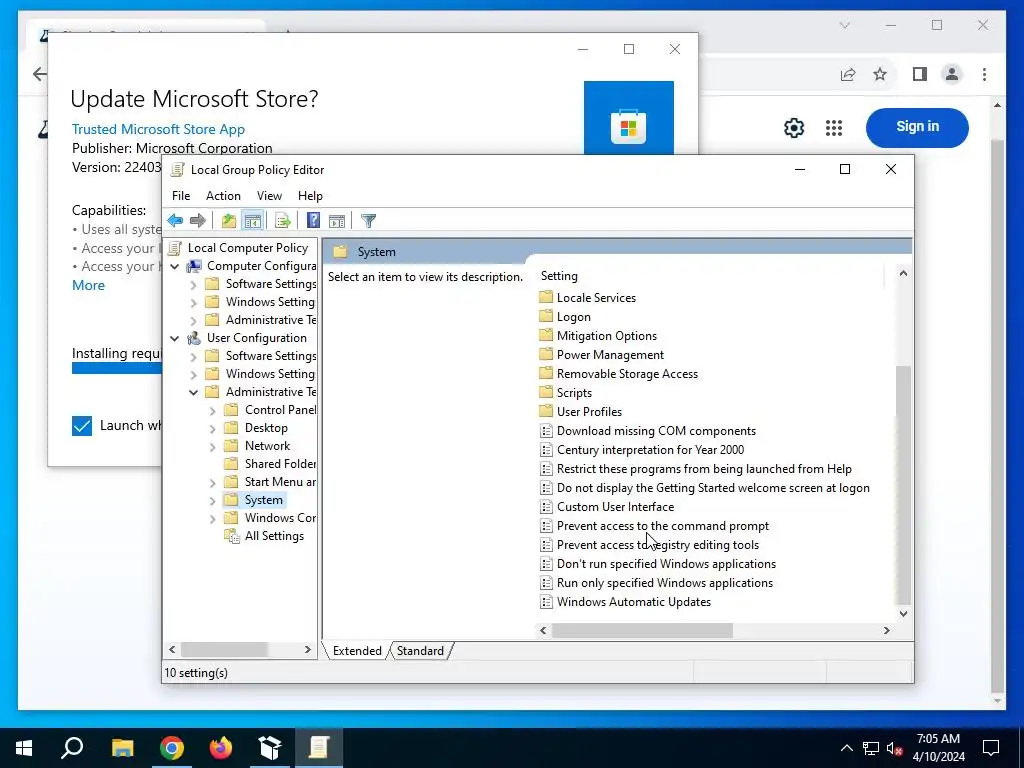Click network icon in system tray
The width and height of the screenshot is (1024, 768).
(871, 748)
